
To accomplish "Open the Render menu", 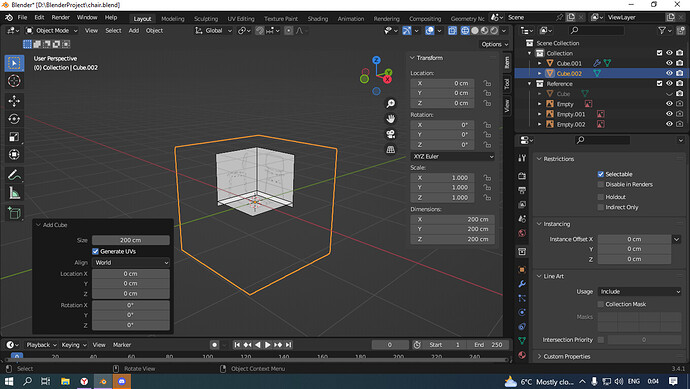I will point(61,17).
